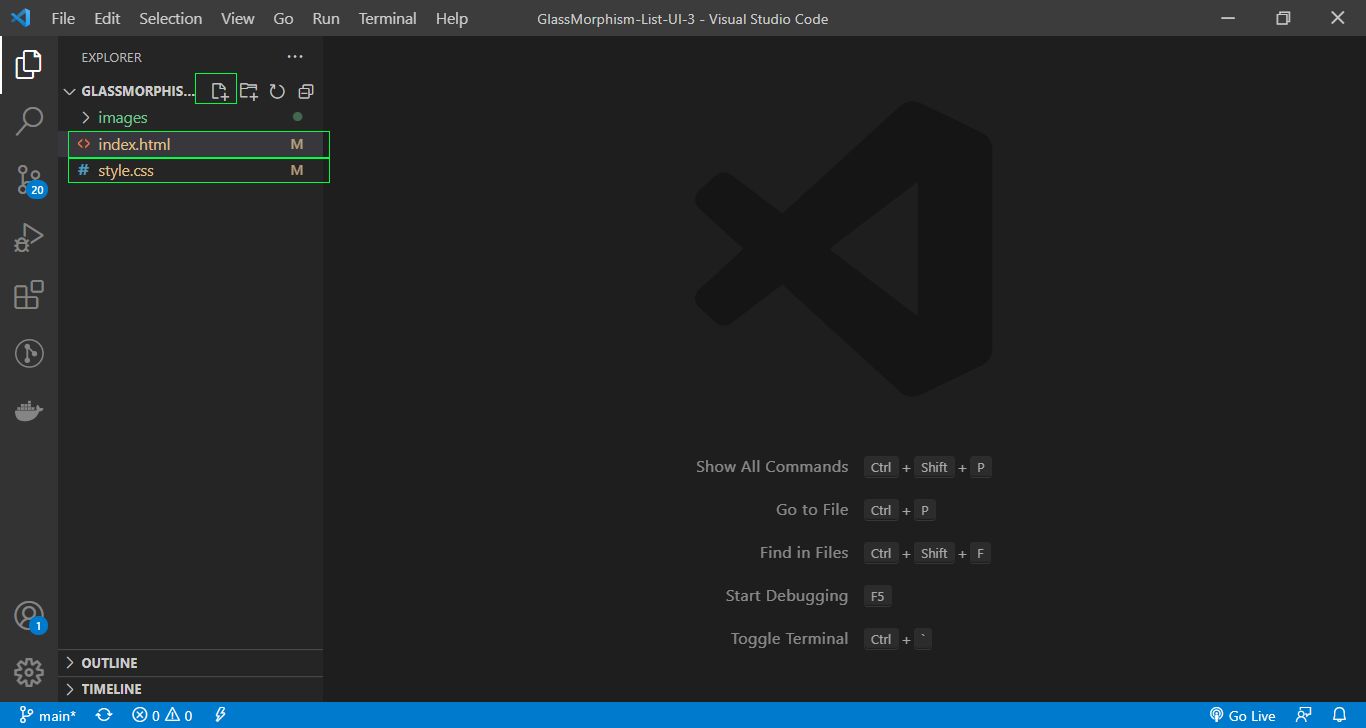Click the Show All Commands label
Viewport: 1366px width, 728px height.
(772, 467)
